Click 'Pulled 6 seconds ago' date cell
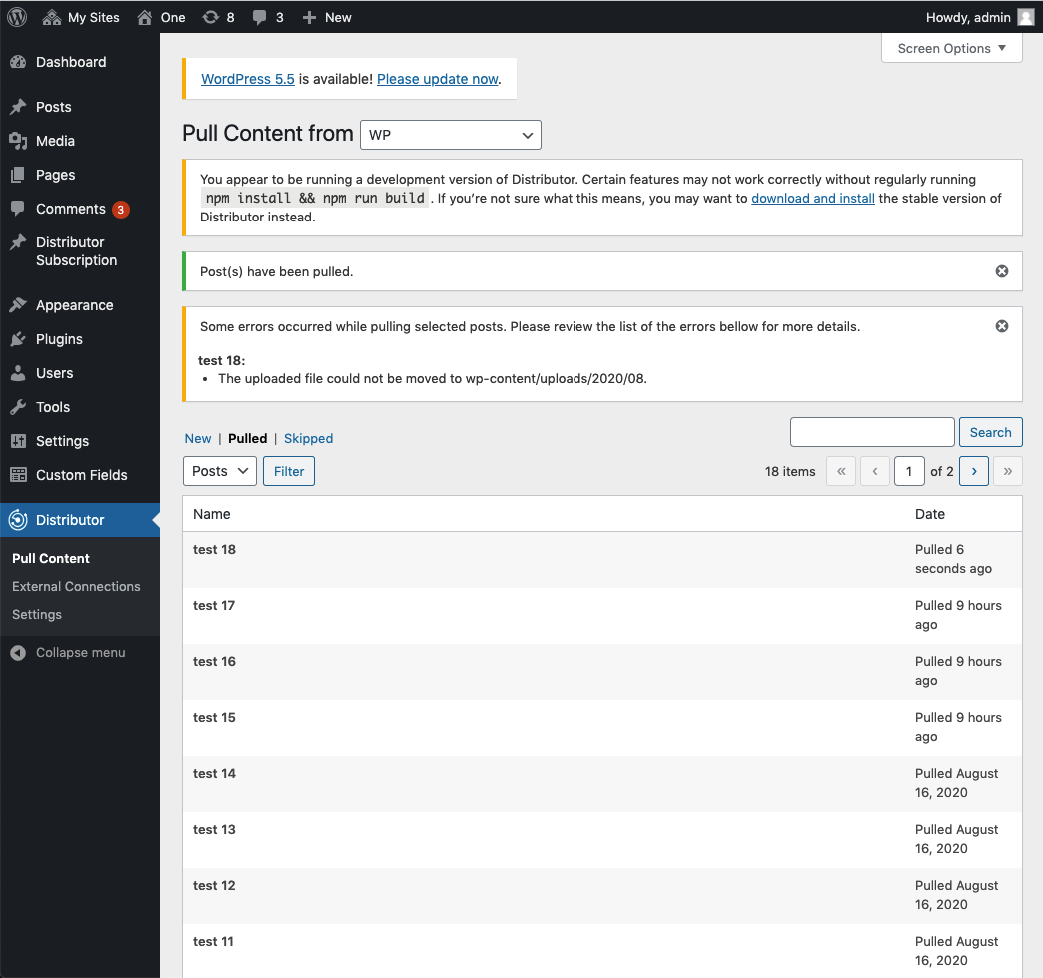Viewport: 1043px width, 978px height. point(953,559)
